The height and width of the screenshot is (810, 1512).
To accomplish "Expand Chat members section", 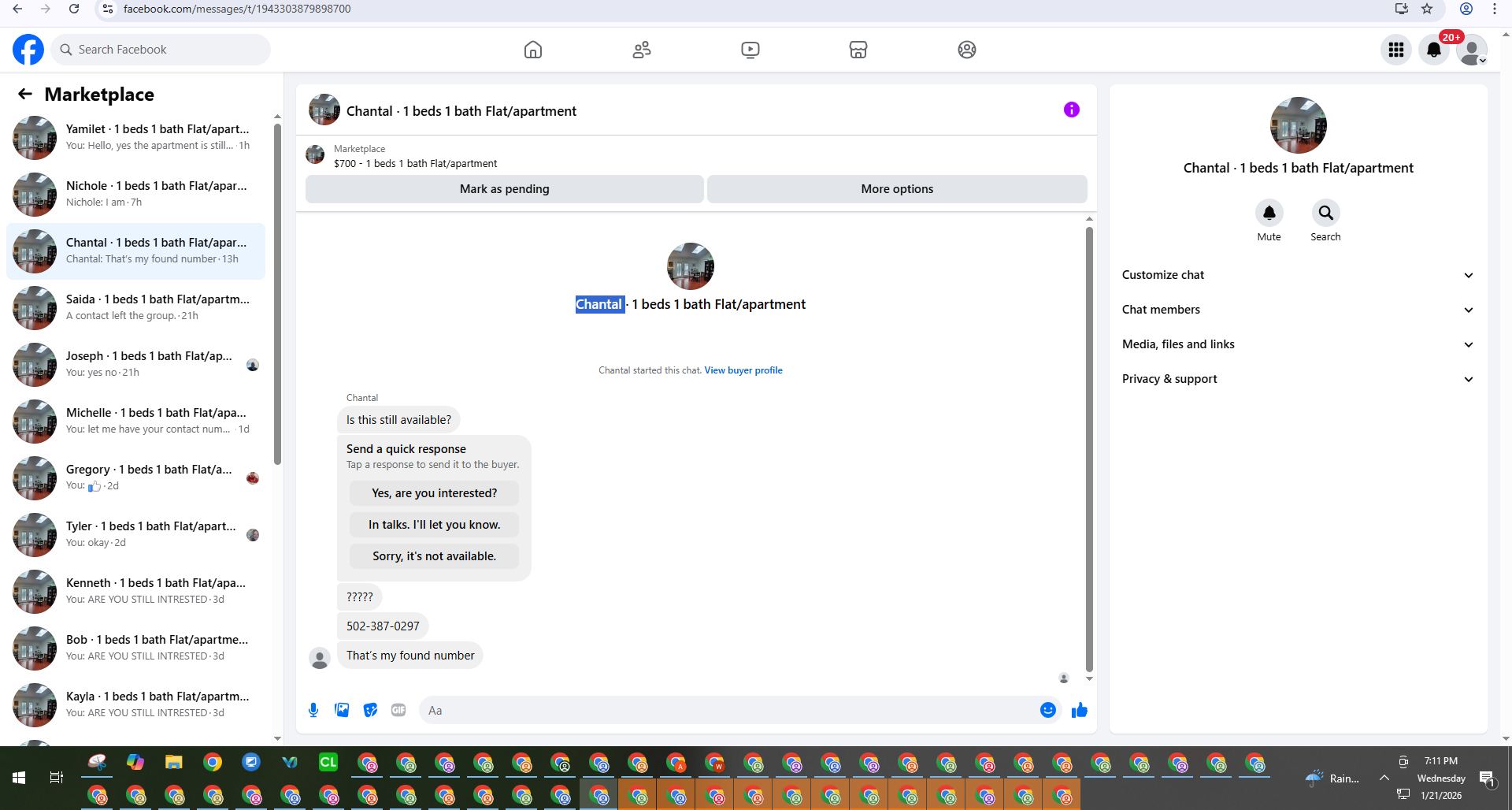I will pyautogui.click(x=1298, y=310).
